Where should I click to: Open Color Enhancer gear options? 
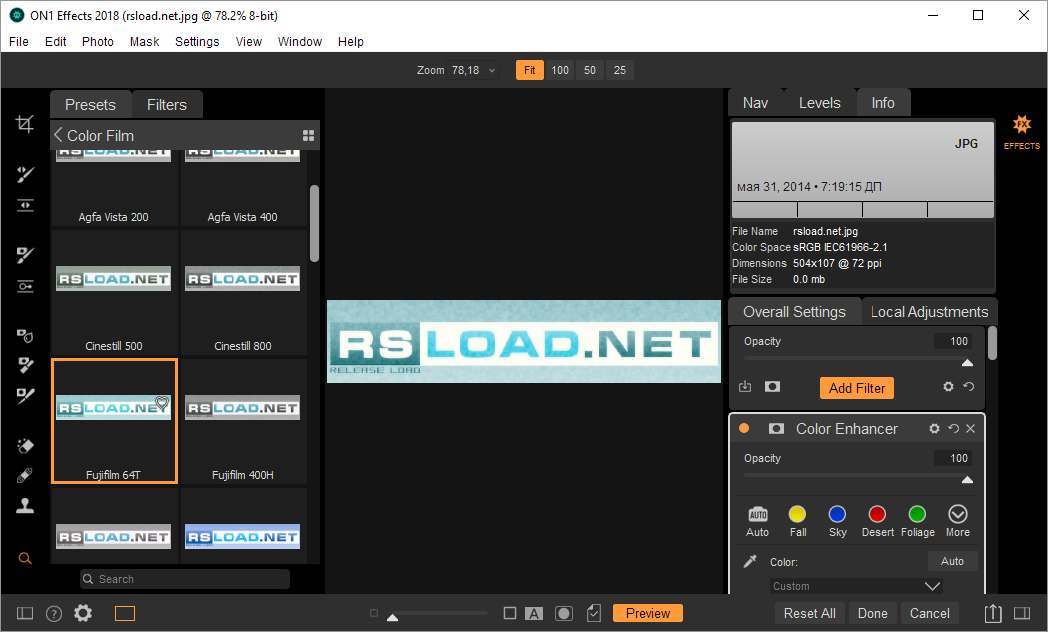point(934,428)
